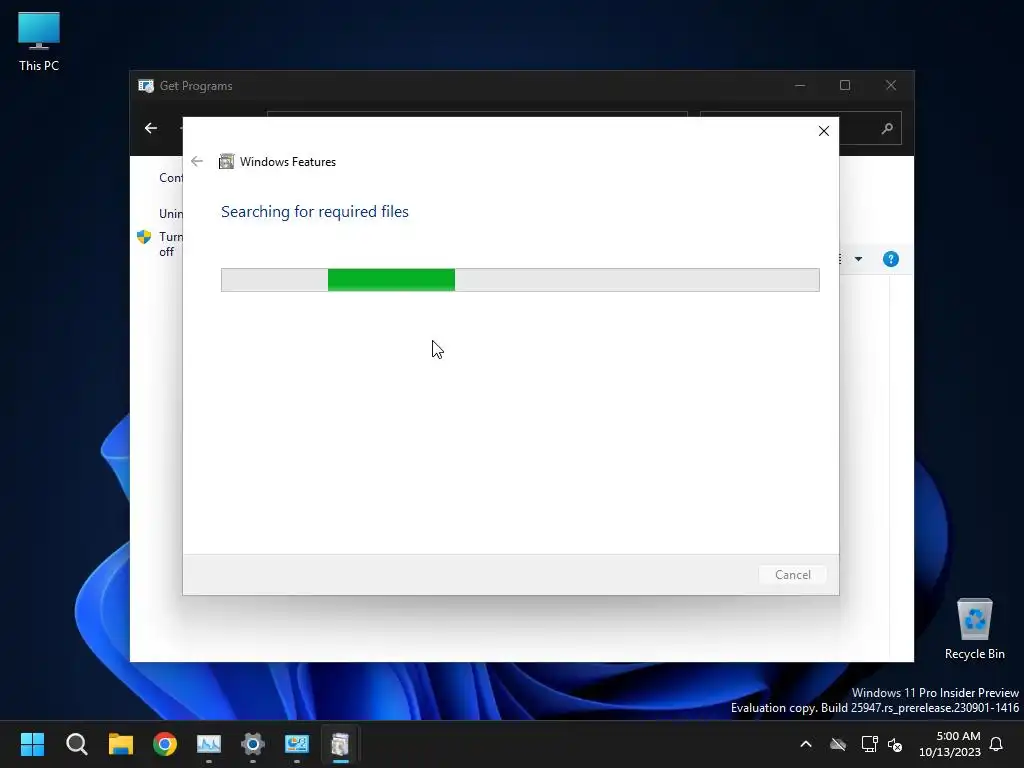
Task: Maximize the Get Programs window
Action: coord(845,86)
